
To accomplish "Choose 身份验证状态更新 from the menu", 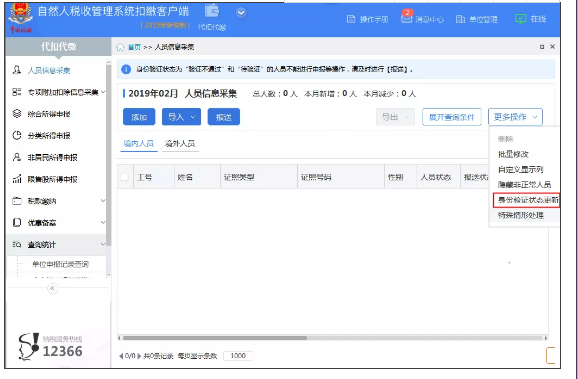I will tap(526, 200).
